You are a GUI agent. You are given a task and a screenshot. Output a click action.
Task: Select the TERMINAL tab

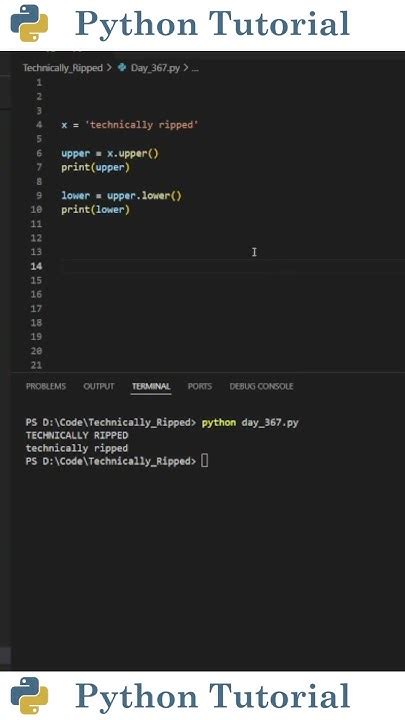click(x=151, y=386)
